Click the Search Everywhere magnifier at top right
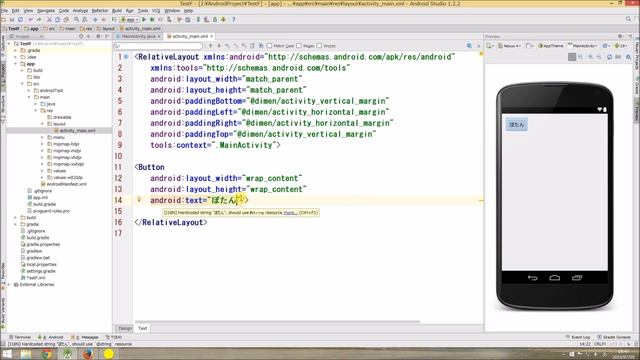This screenshot has height=360, width=640. tap(629, 19)
